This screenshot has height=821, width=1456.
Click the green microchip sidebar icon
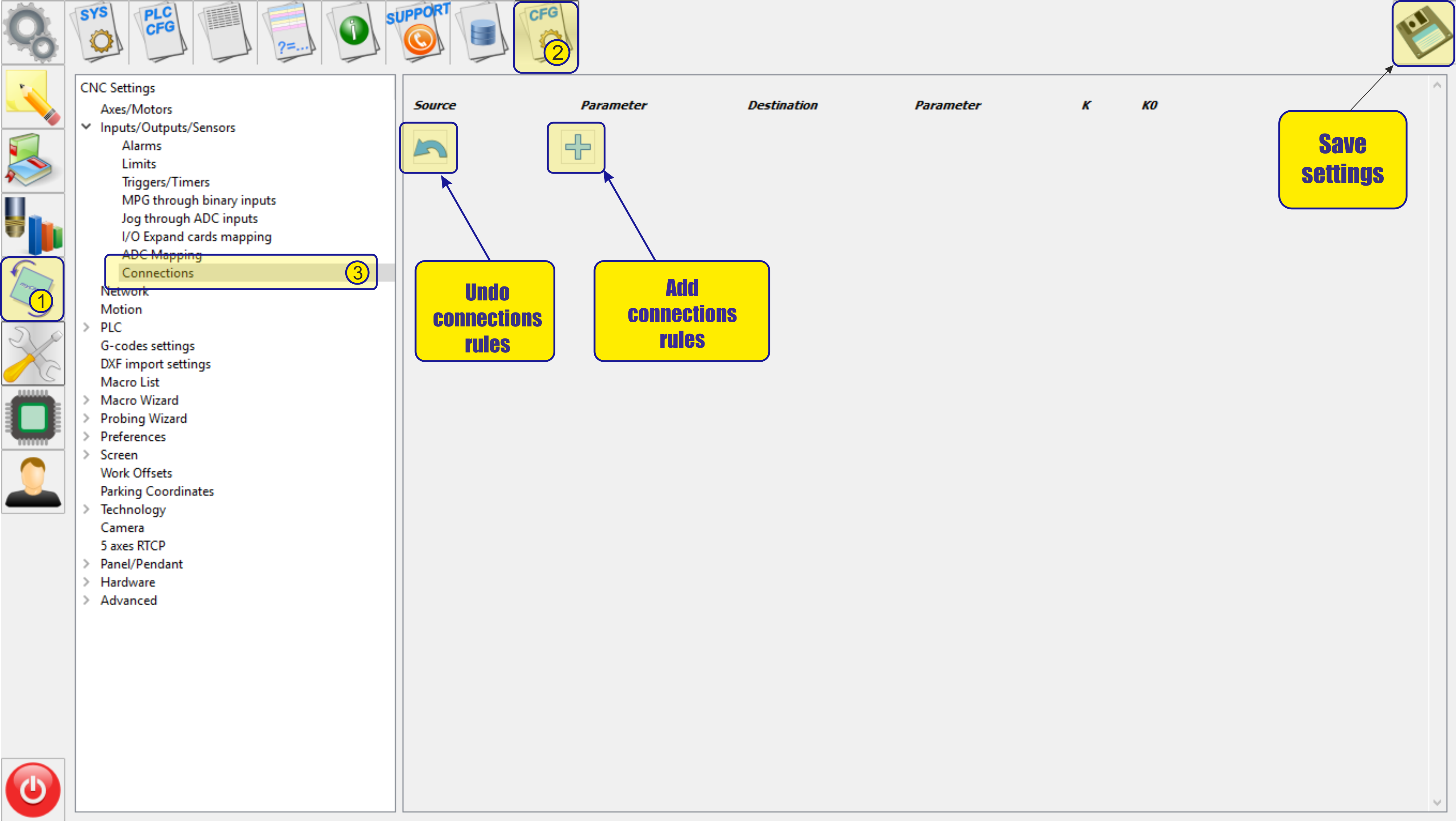pyautogui.click(x=33, y=418)
